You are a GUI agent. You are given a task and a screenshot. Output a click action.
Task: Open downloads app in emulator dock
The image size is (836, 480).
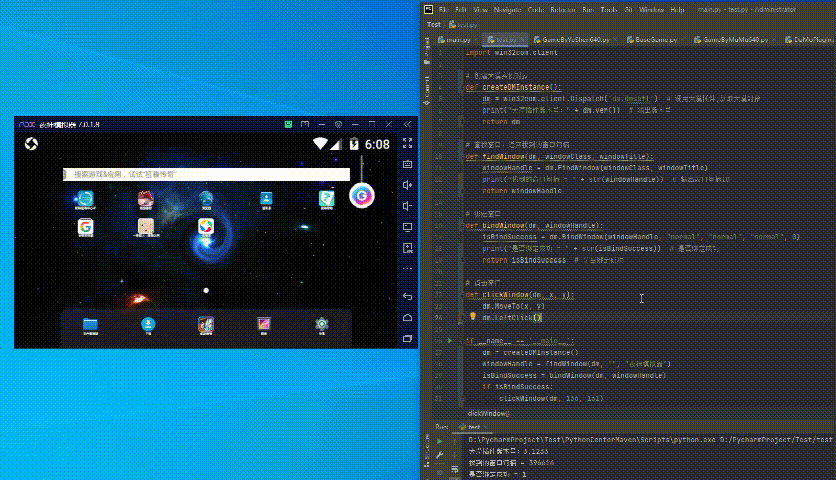pyautogui.click(x=148, y=325)
